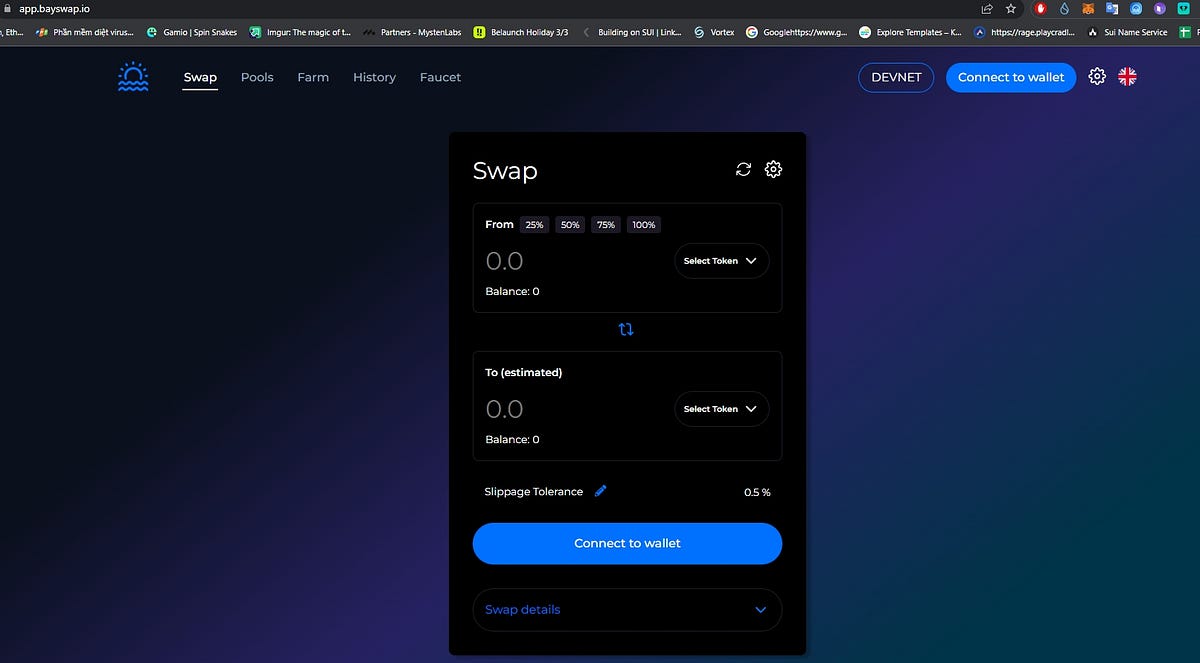
Task: Click the swap direction arrows between fields
Action: click(627, 329)
